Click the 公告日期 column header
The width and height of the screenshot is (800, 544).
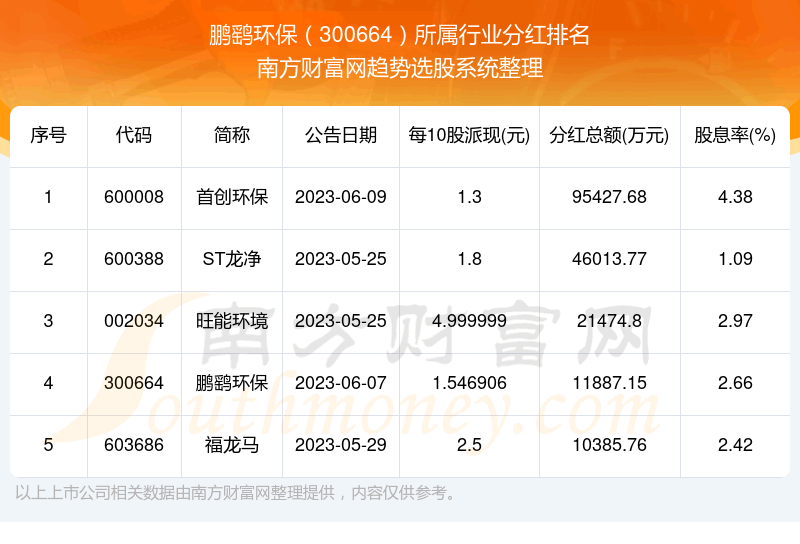point(341,135)
